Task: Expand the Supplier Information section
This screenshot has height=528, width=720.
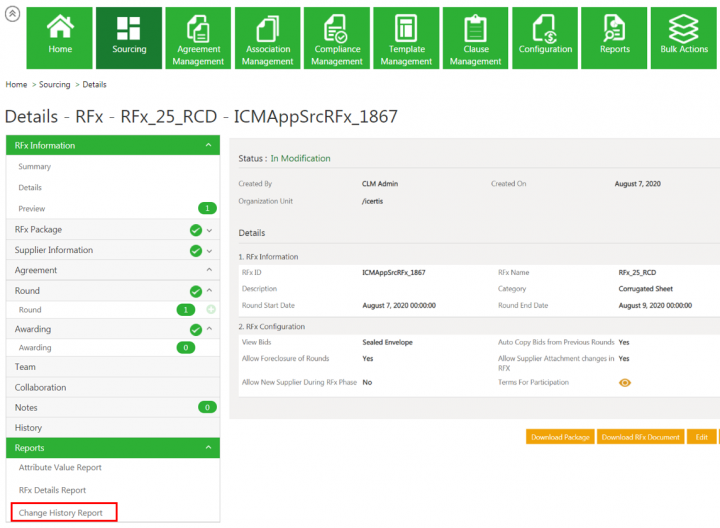Action: 209,250
